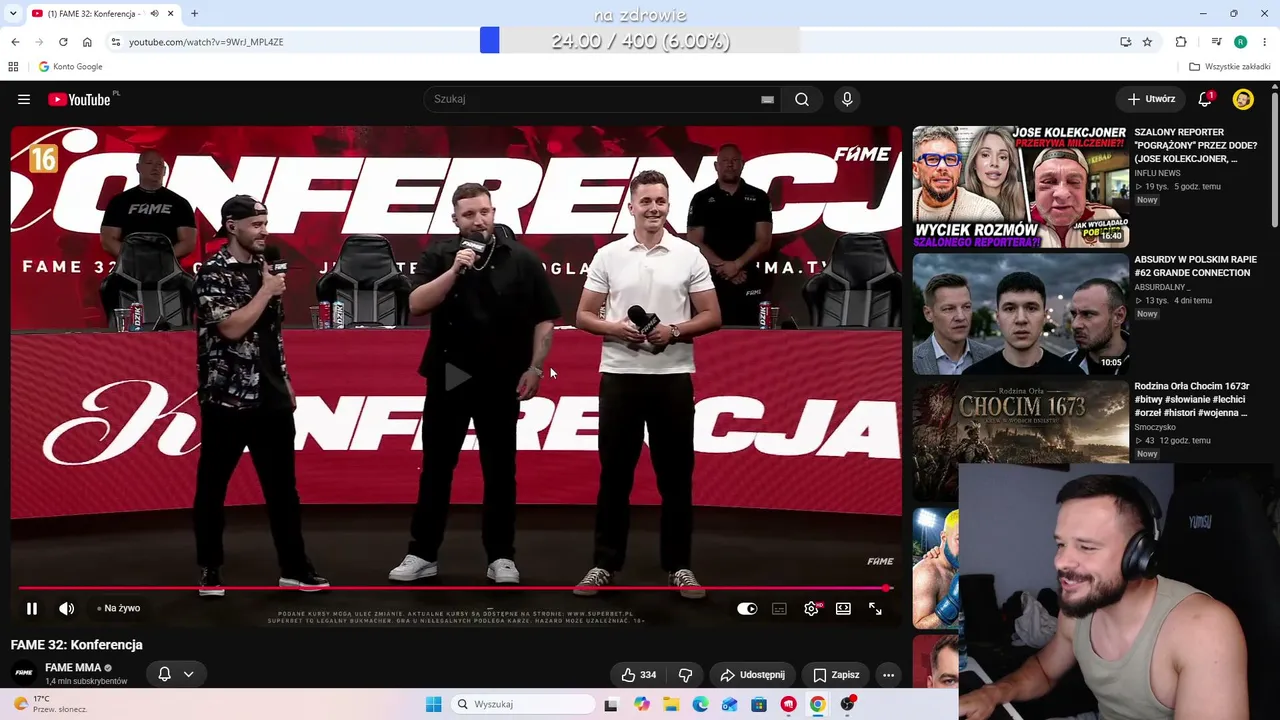Share the video via Udostępnij
This screenshot has width=1280, height=720.
tap(752, 675)
